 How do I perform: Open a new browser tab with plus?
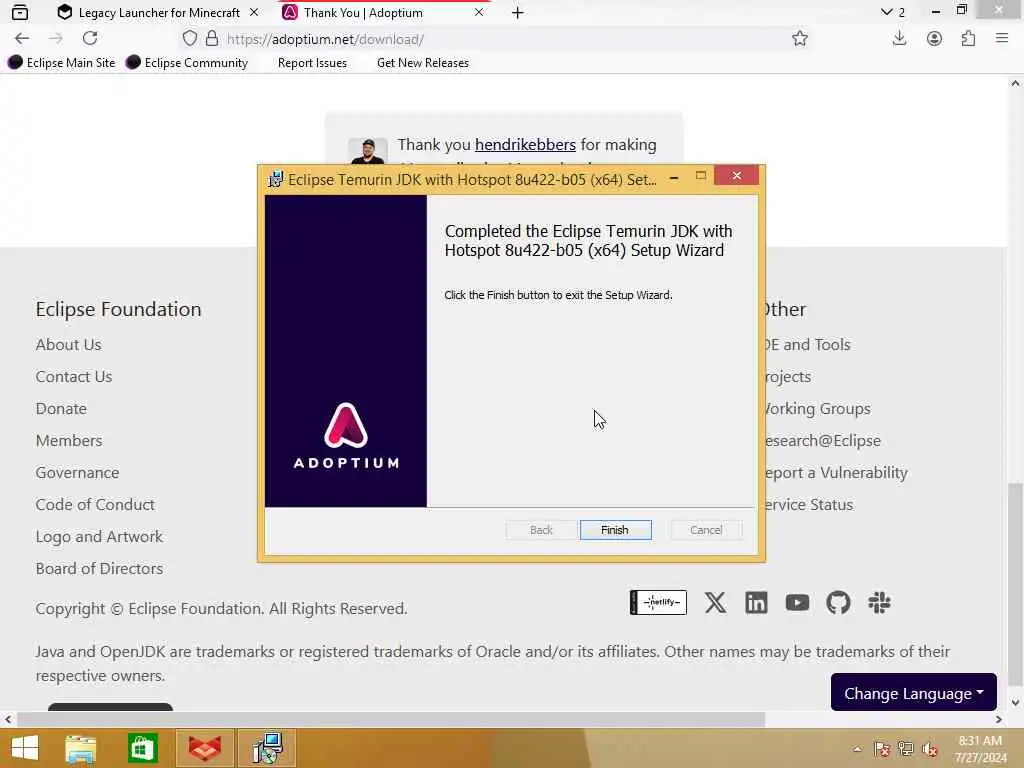[x=517, y=12]
